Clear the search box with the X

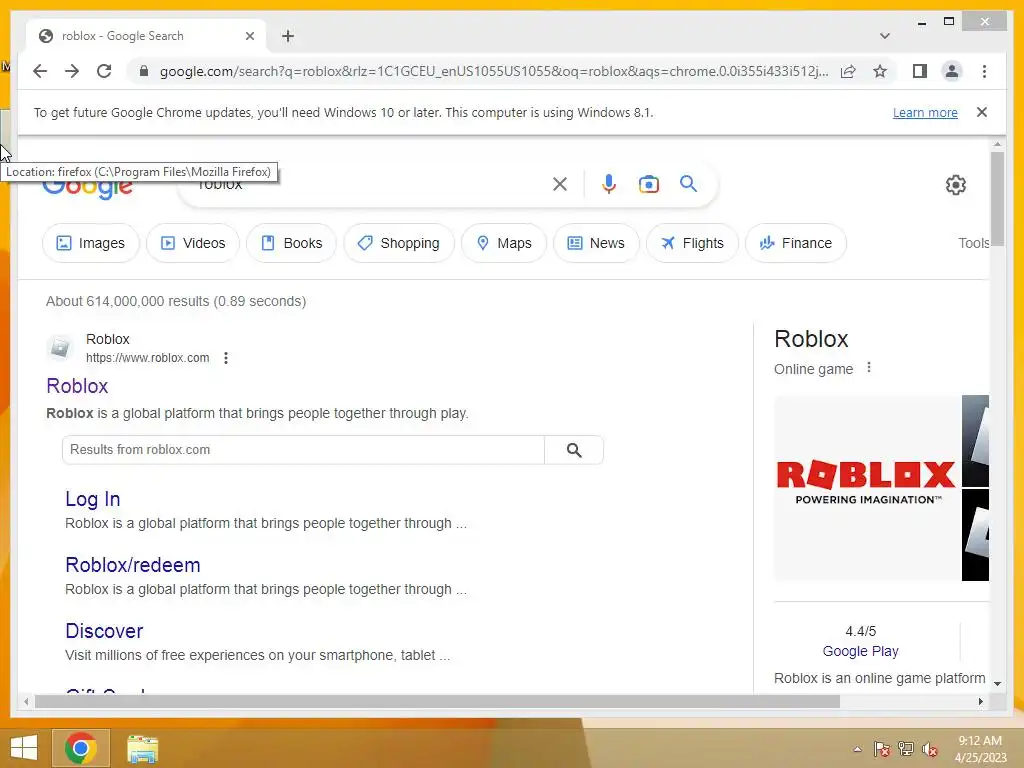tap(560, 184)
